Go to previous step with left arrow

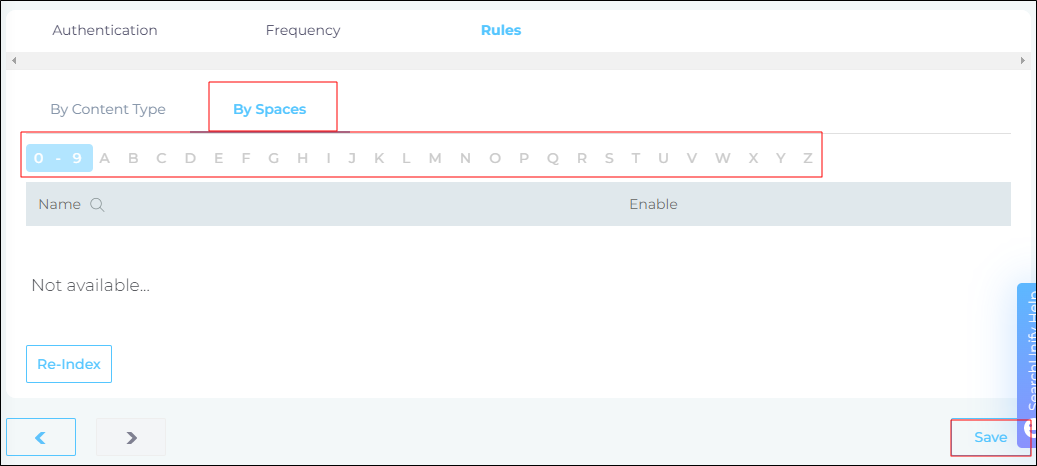tap(41, 437)
